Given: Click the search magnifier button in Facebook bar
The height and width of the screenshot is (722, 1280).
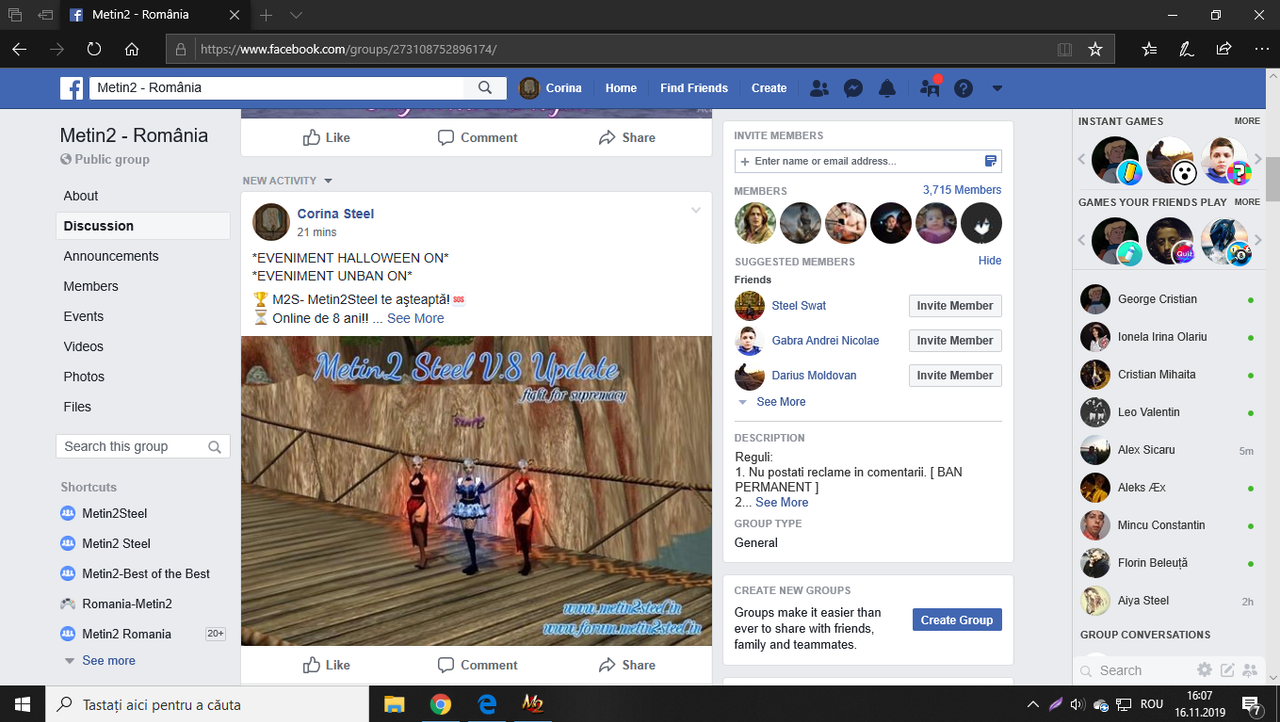Looking at the screenshot, I should coord(485,88).
